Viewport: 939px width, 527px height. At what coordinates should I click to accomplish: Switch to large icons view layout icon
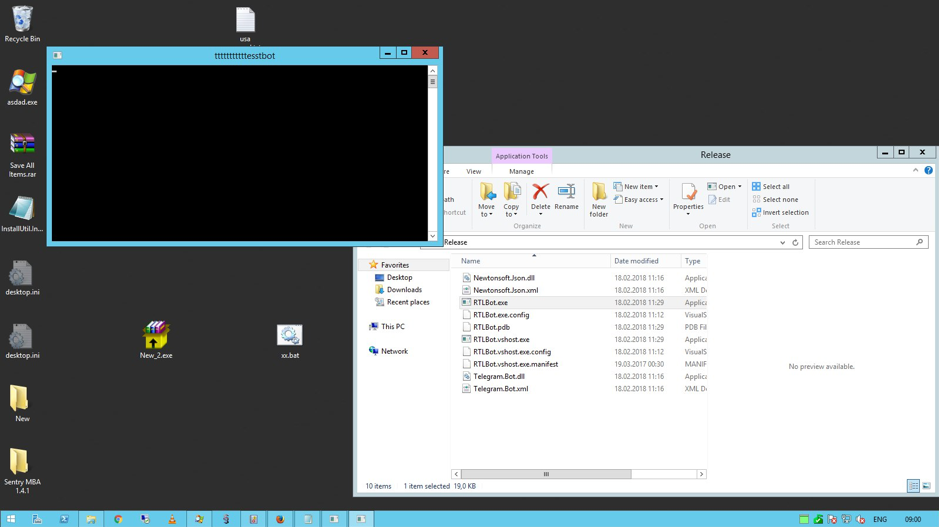[926, 486]
